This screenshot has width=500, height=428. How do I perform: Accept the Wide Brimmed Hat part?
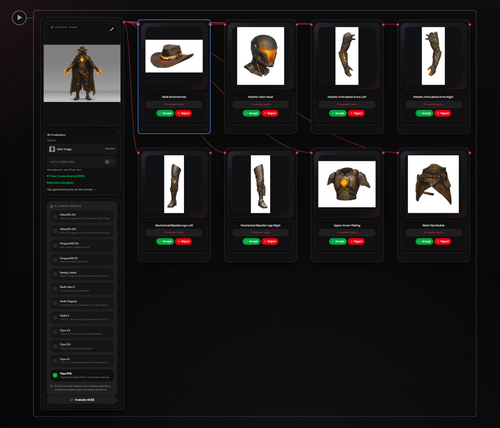point(165,113)
